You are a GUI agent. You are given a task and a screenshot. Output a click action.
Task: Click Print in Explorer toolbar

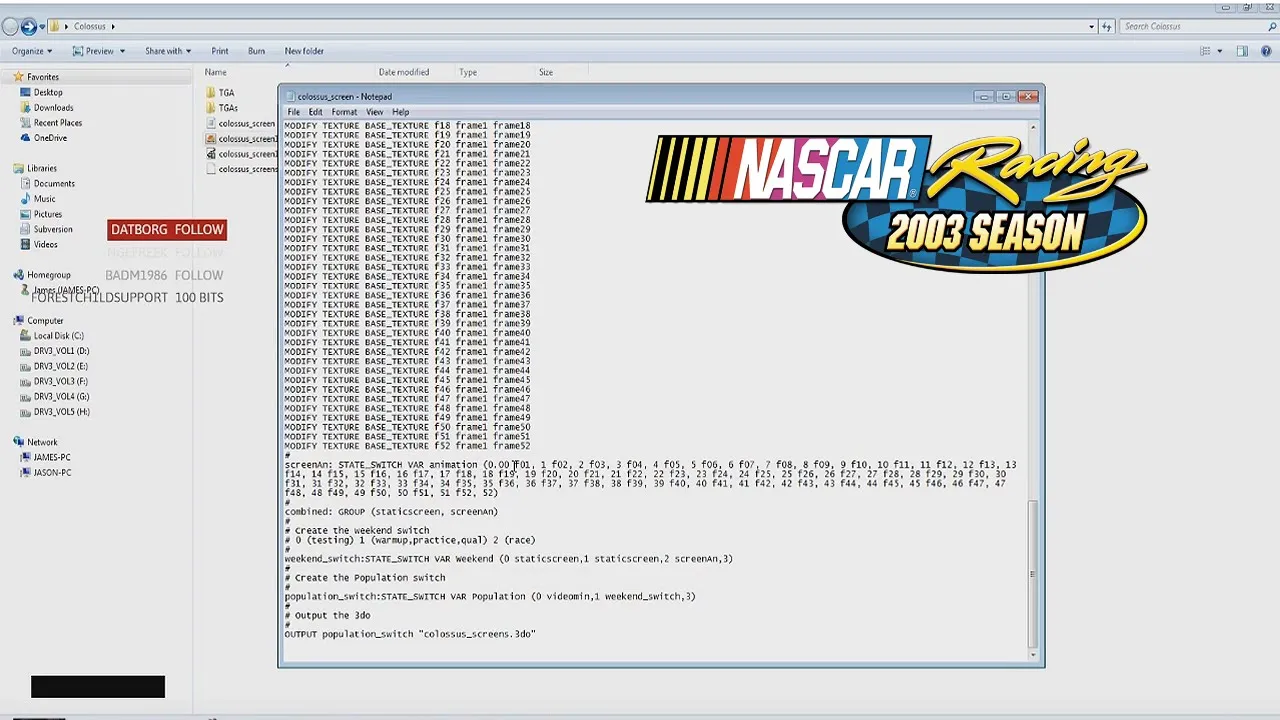tap(220, 51)
